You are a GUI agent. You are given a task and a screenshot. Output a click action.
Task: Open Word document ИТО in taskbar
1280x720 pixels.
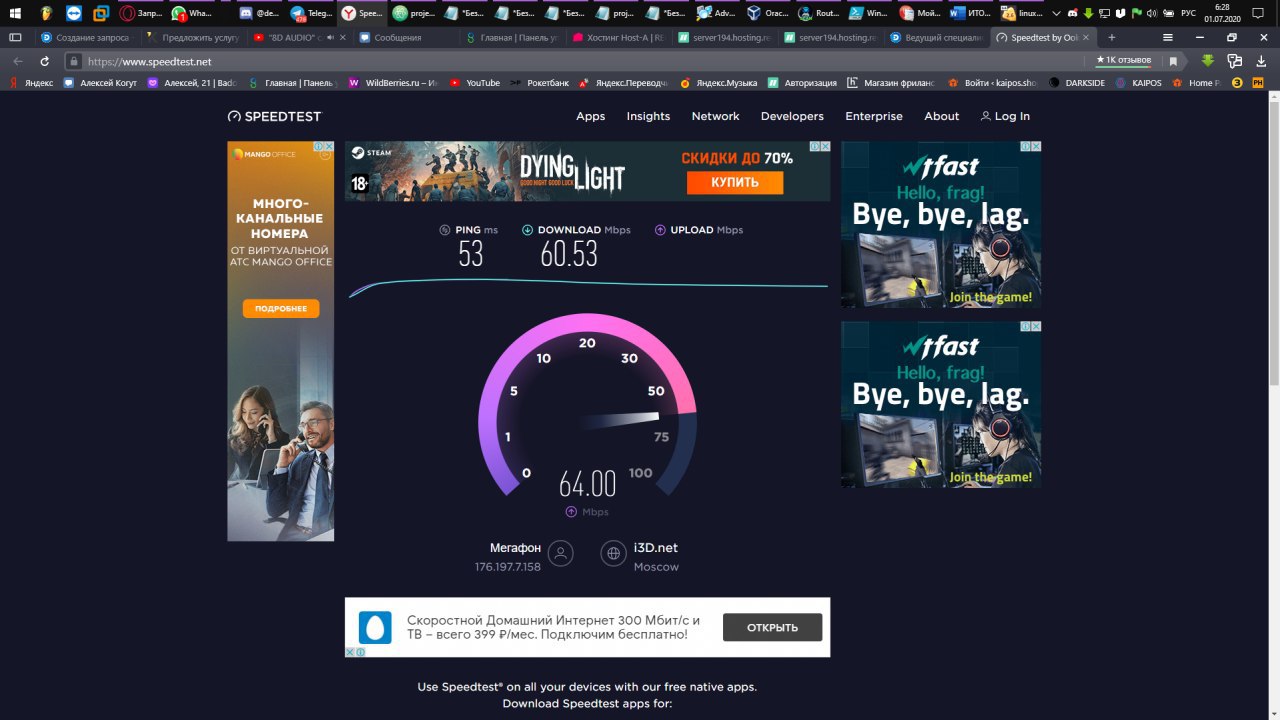point(971,13)
